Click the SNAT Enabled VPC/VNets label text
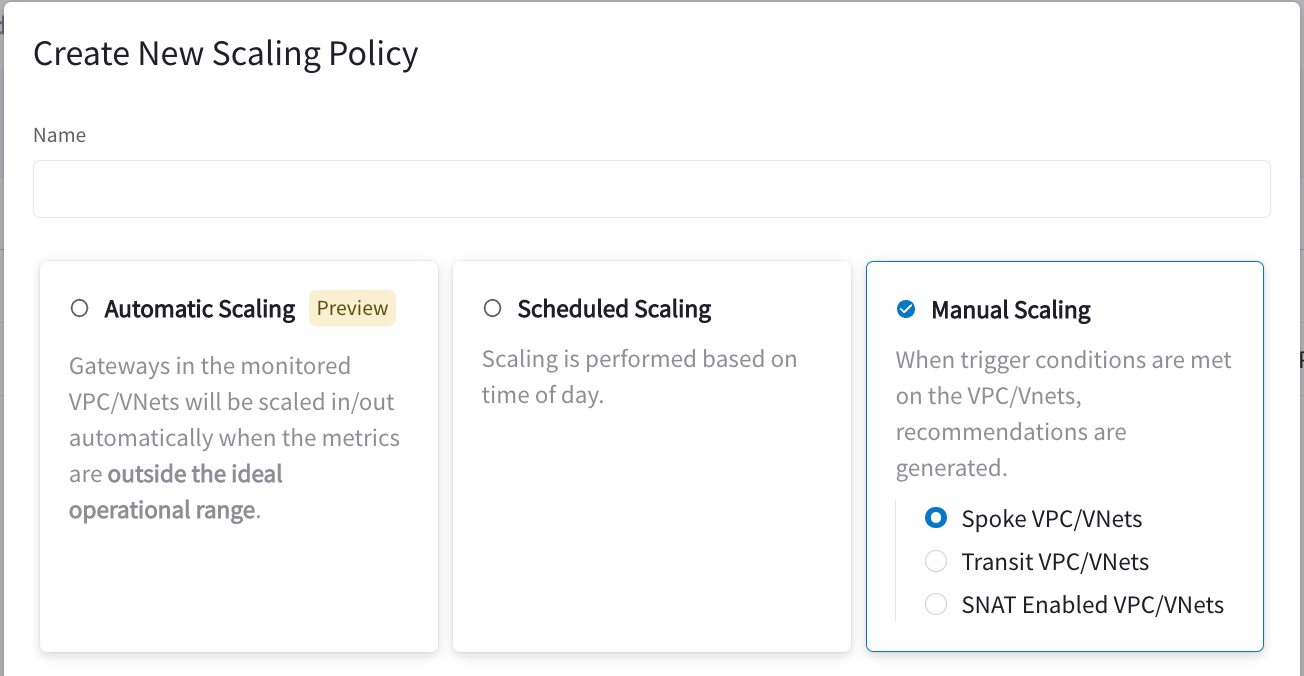The width and height of the screenshot is (1304, 676). 1092,605
